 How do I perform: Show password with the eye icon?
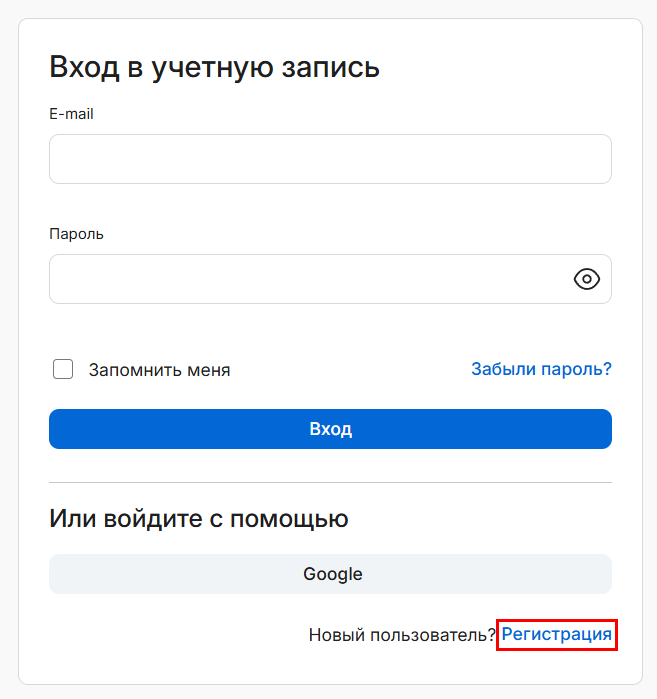[x=586, y=279]
